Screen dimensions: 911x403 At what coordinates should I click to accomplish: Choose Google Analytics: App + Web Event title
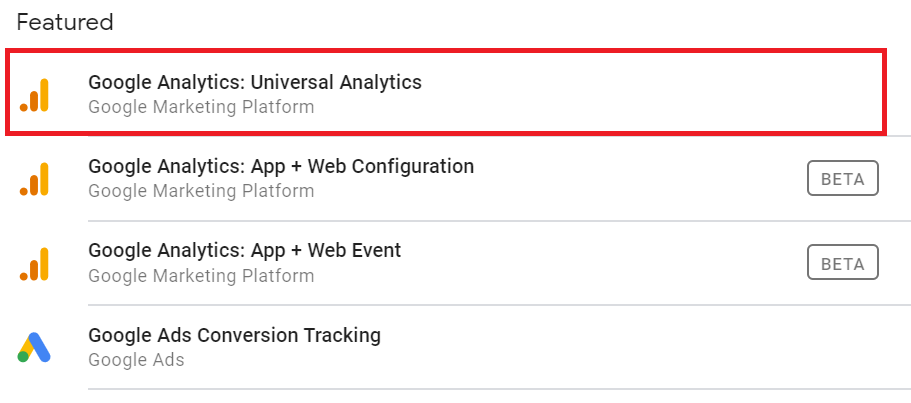point(245,251)
